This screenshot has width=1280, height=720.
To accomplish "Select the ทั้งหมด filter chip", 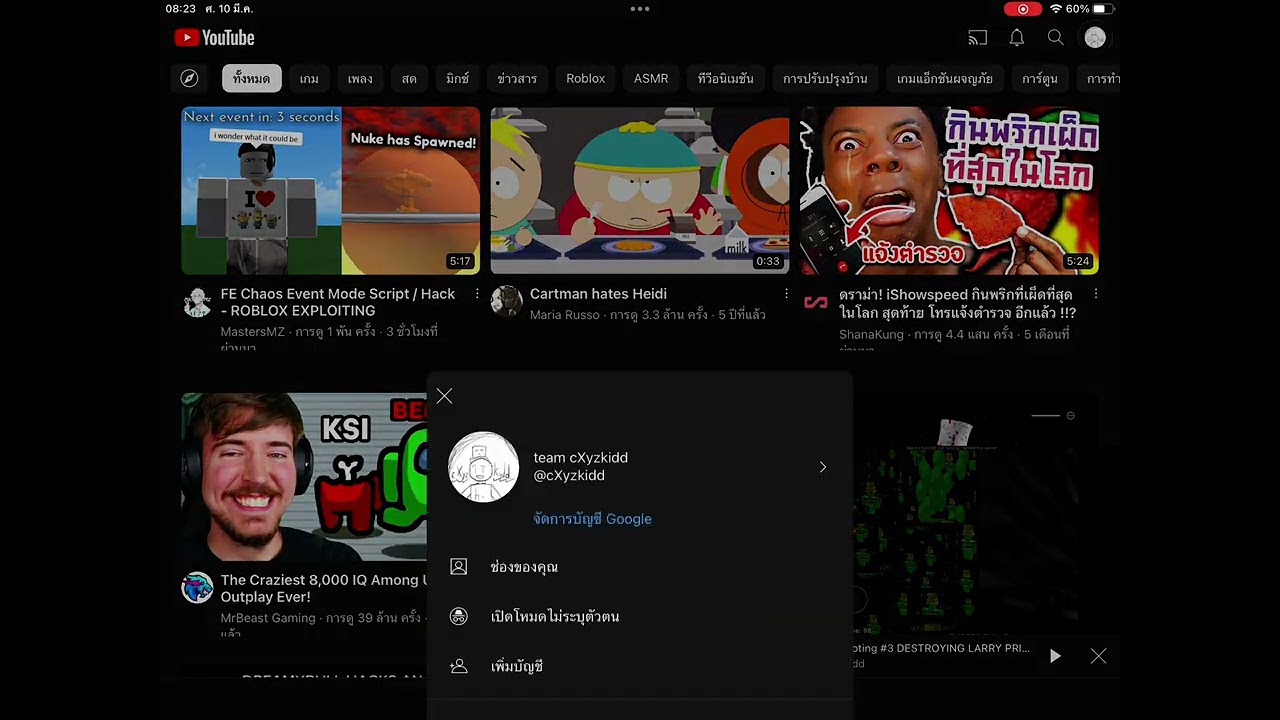I will 251,78.
